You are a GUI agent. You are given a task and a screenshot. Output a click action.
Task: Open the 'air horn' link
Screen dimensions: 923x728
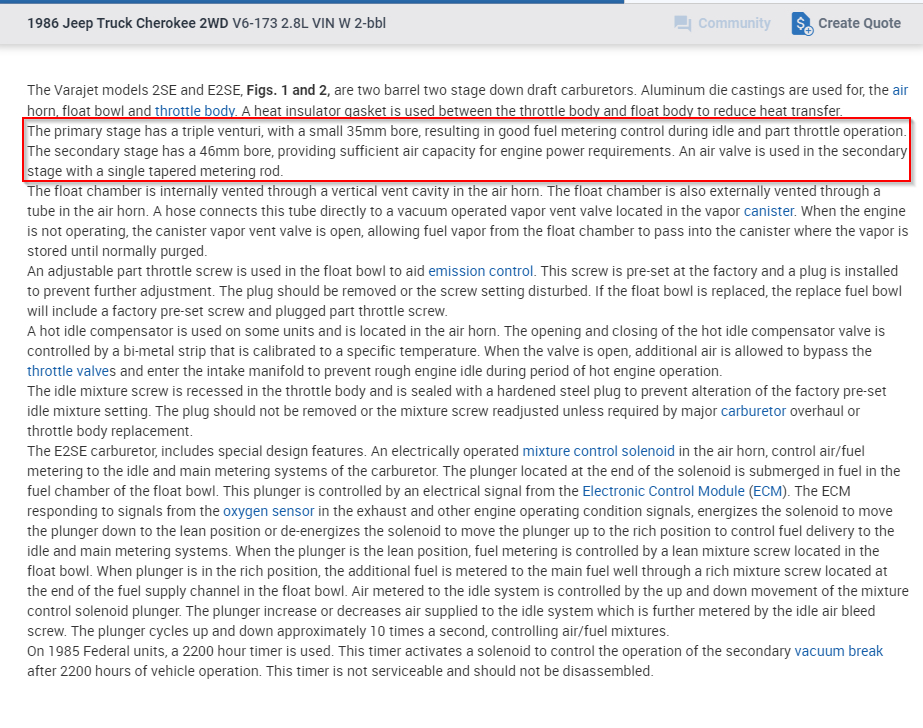[900, 90]
